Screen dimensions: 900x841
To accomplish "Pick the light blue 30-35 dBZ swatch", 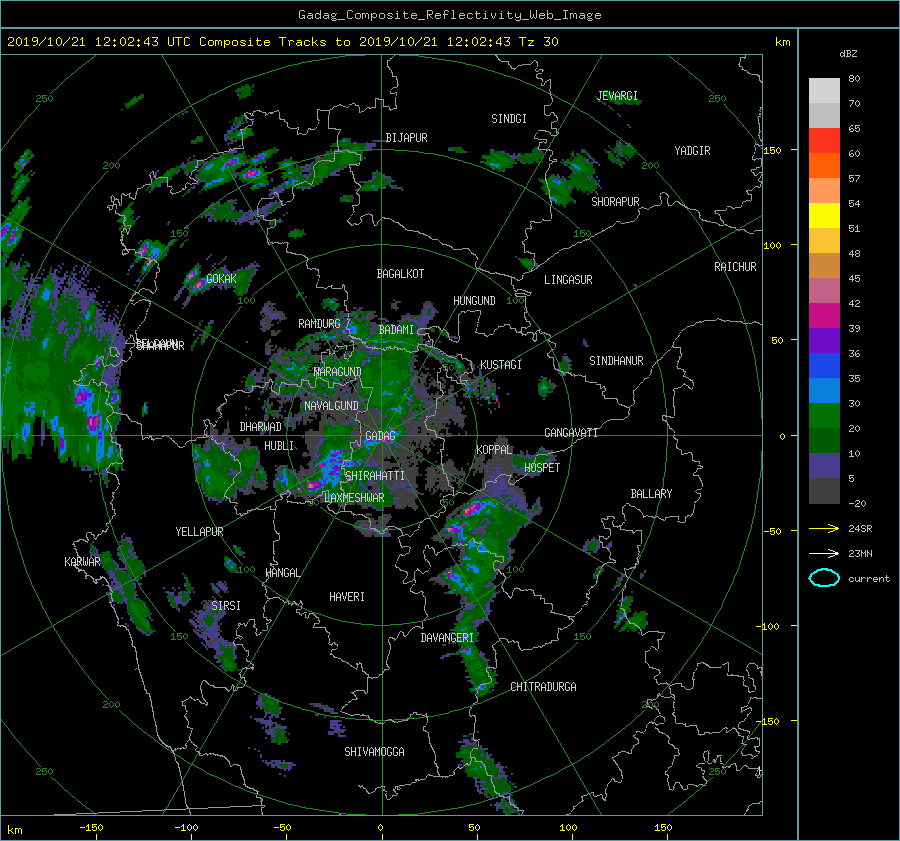I will [824, 391].
